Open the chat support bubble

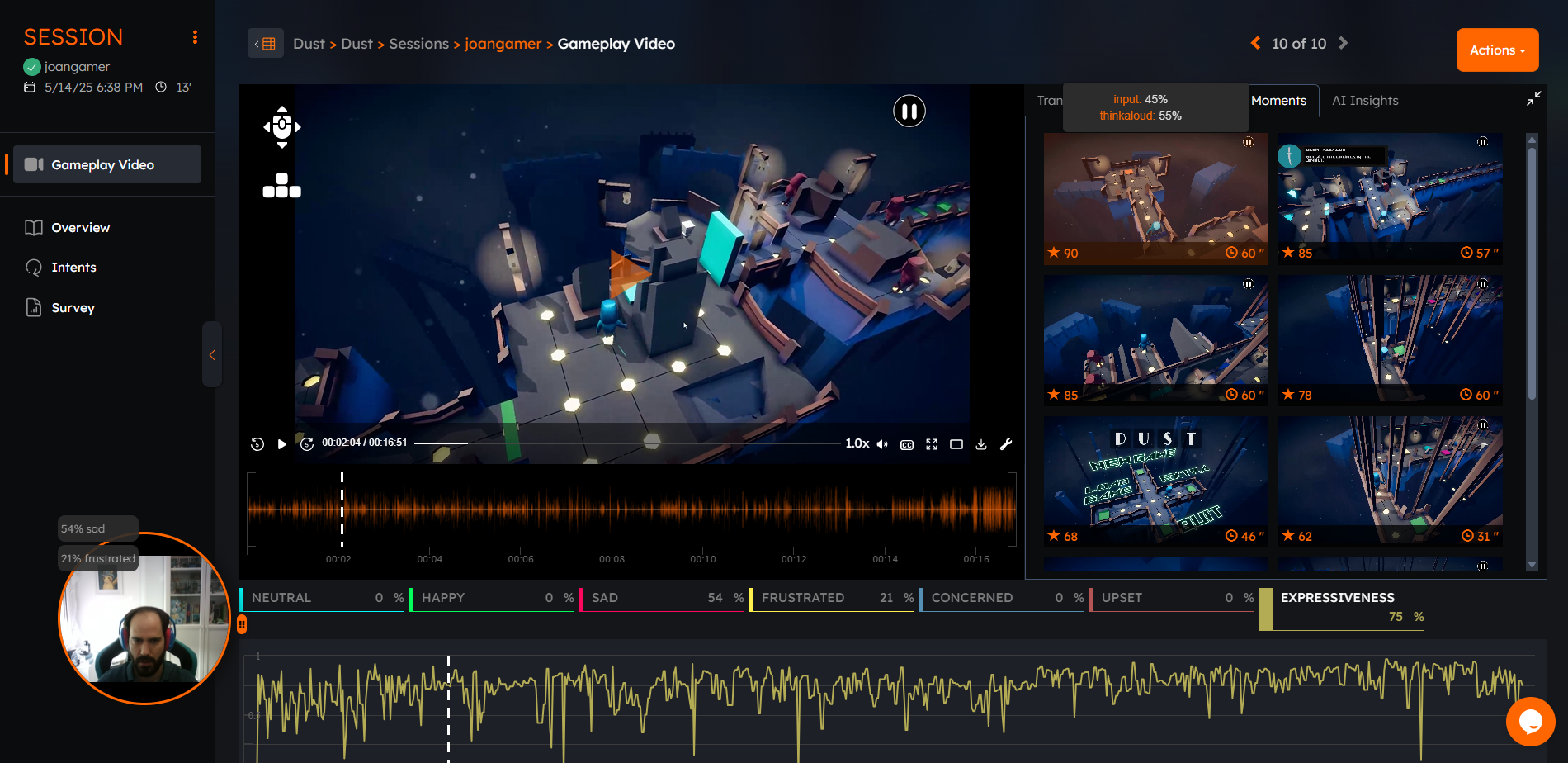point(1530,722)
